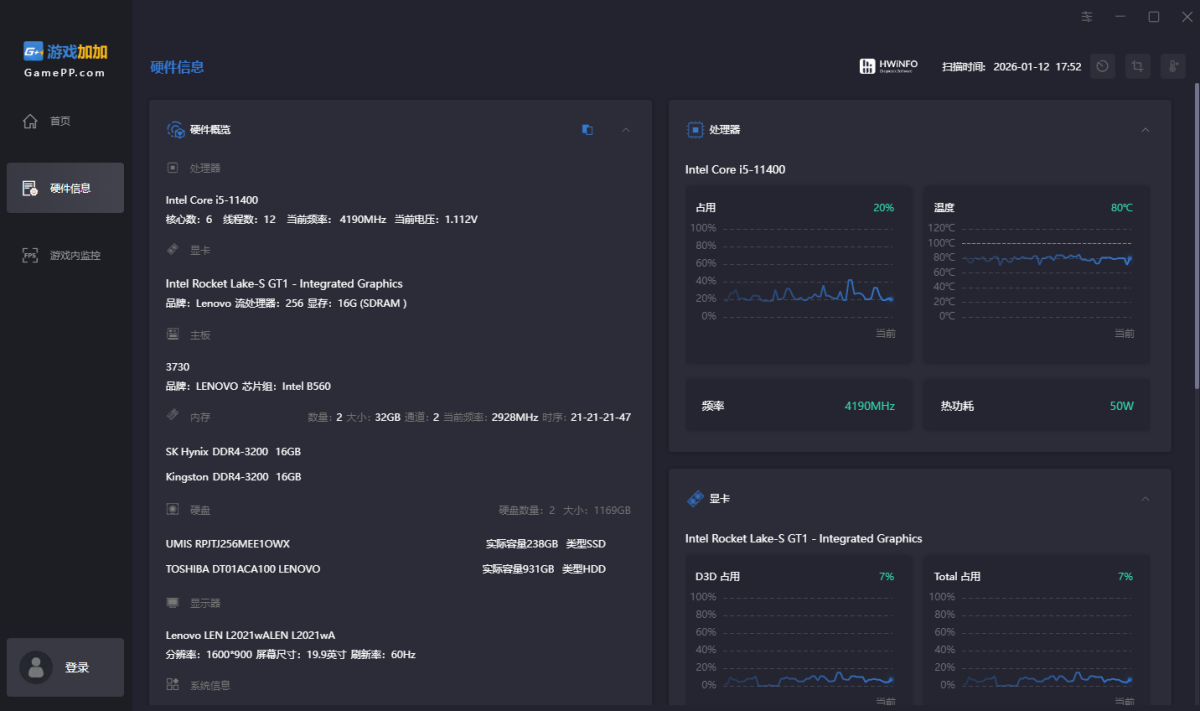
Task: Copy hardware overview with the copy icon
Action: (x=588, y=130)
